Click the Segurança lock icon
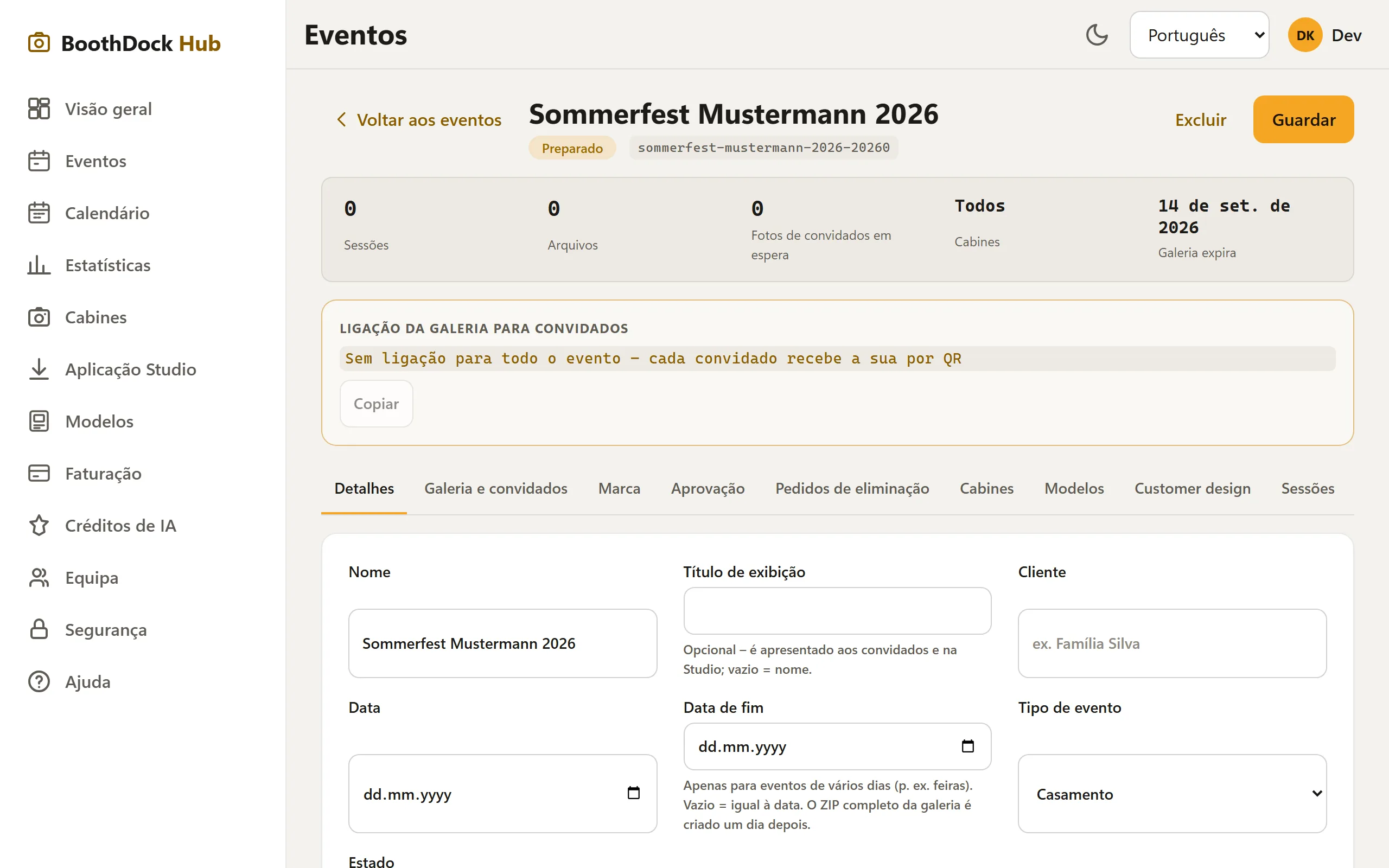1389x868 pixels. (x=39, y=629)
